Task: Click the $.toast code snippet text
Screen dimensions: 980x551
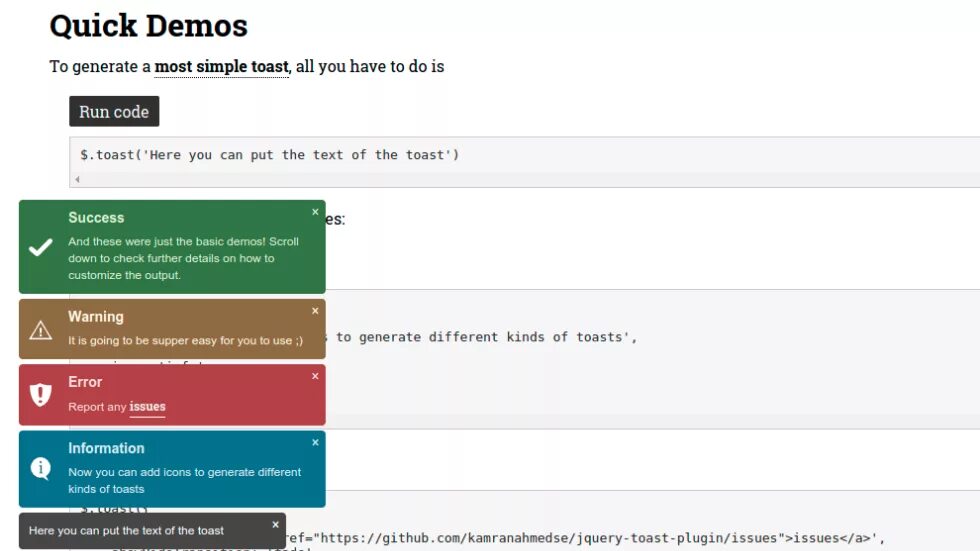Action: (269, 155)
